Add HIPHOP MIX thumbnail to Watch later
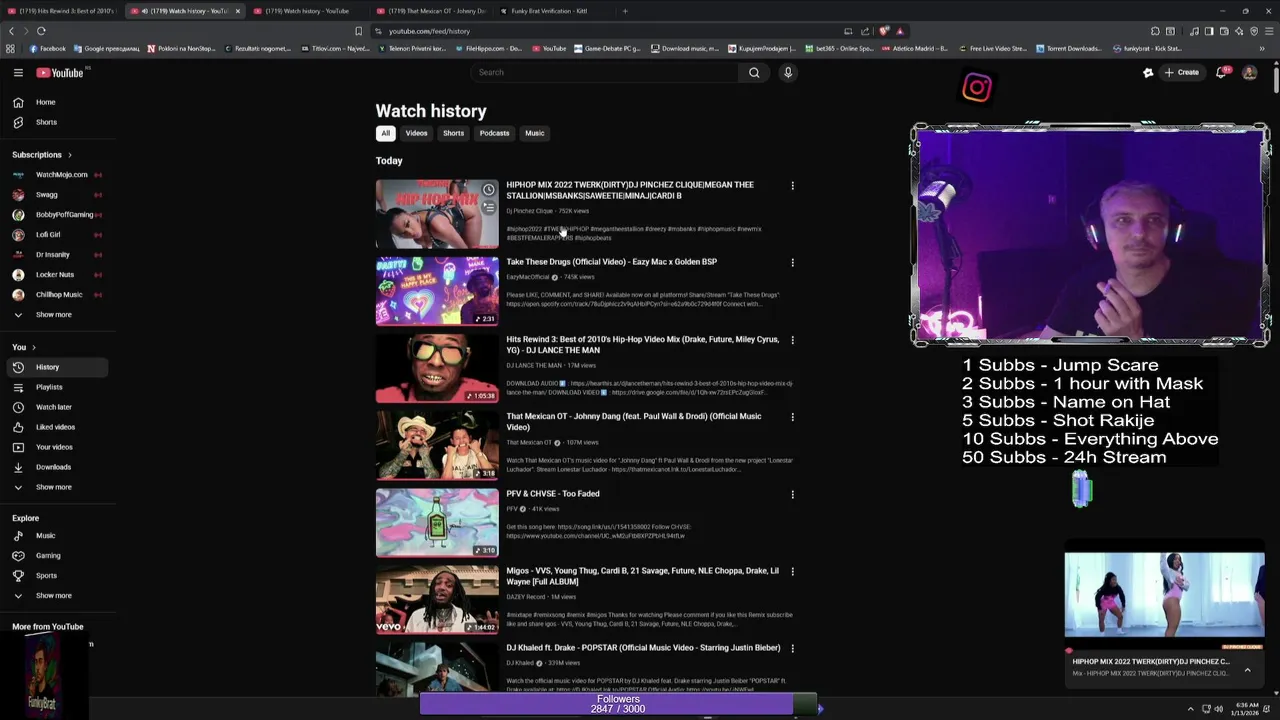 click(x=488, y=190)
